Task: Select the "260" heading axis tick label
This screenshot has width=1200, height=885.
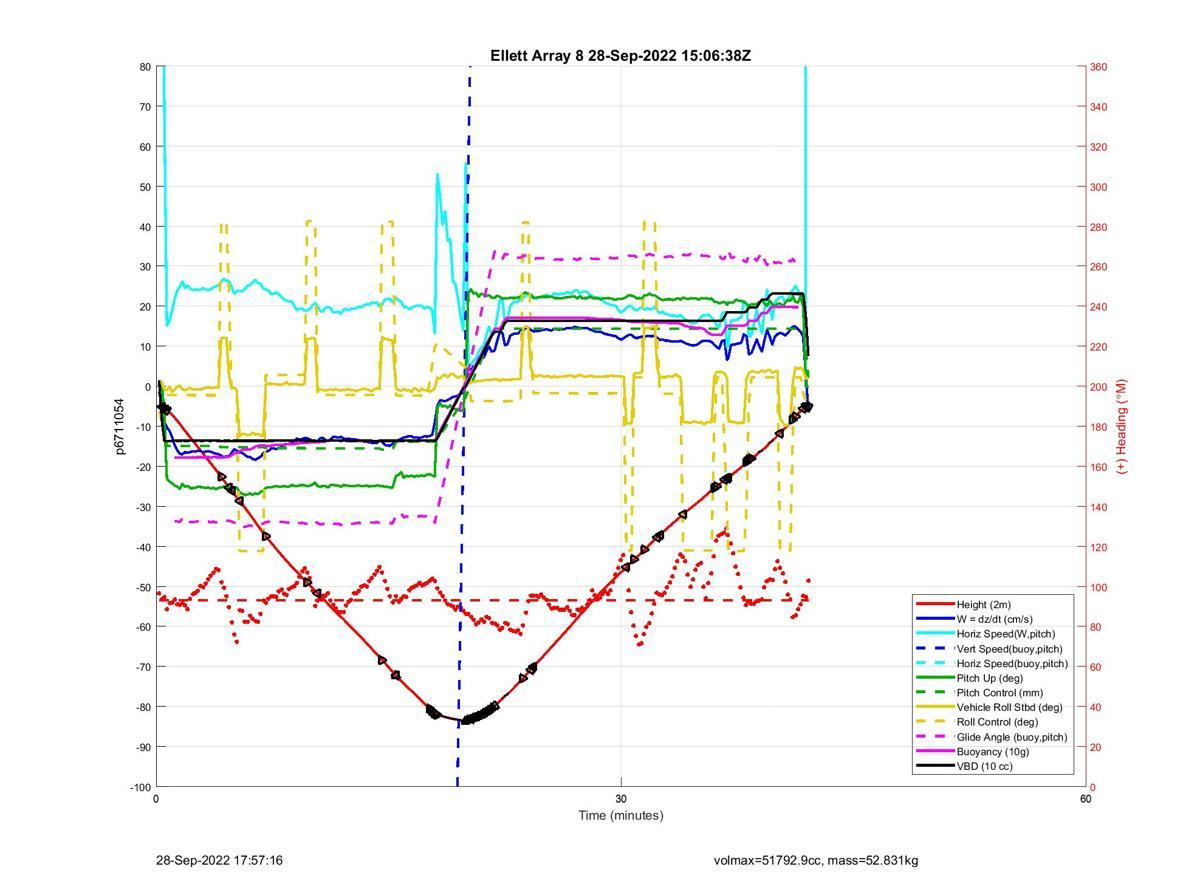Action: pyautogui.click(x=1099, y=267)
